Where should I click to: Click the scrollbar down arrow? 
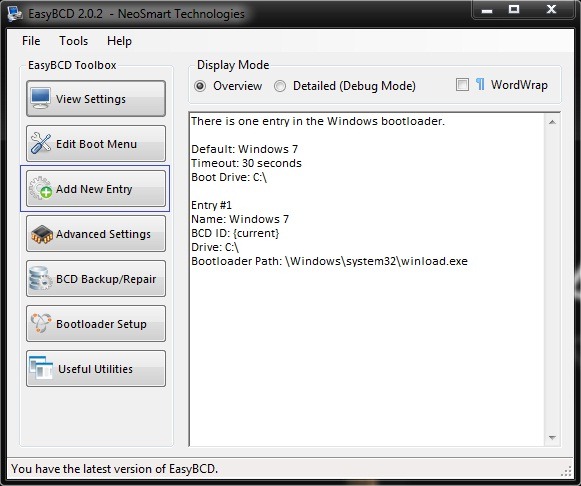click(x=552, y=437)
